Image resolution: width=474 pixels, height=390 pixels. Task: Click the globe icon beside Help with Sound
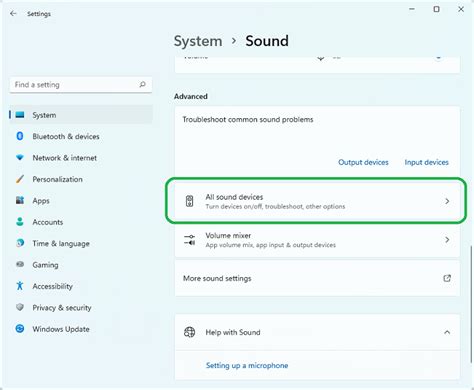tap(189, 332)
